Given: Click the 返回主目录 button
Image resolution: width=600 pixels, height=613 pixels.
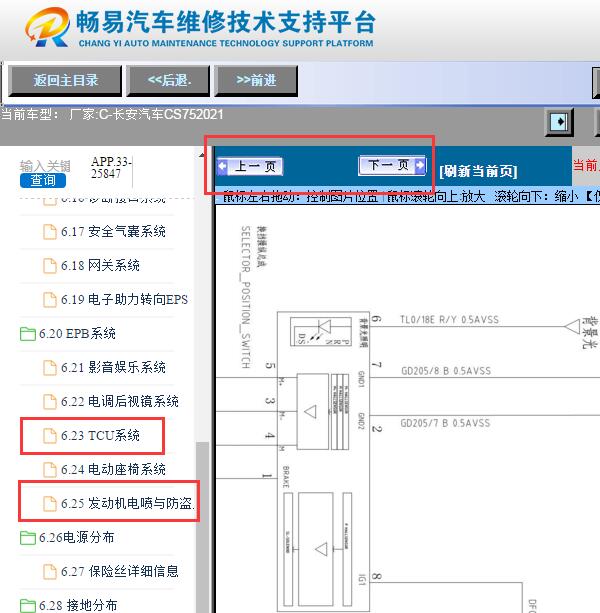Looking at the screenshot, I should (65, 81).
